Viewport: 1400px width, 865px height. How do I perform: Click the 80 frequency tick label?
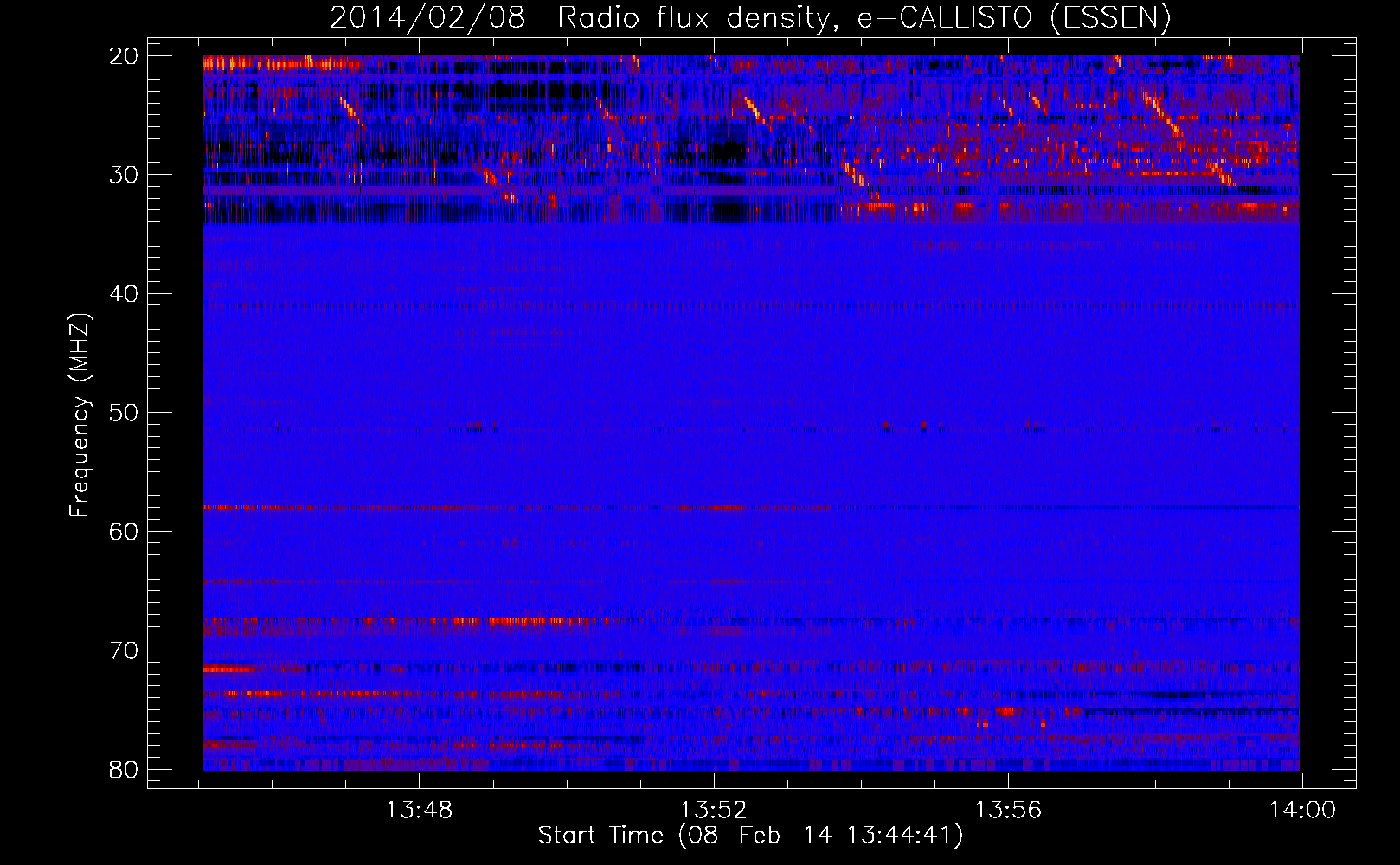124,770
